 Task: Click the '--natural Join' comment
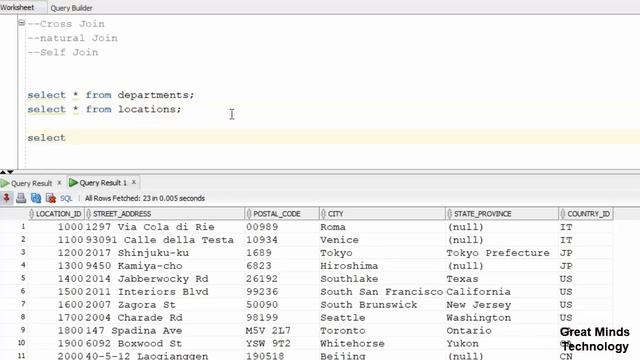[73, 38]
